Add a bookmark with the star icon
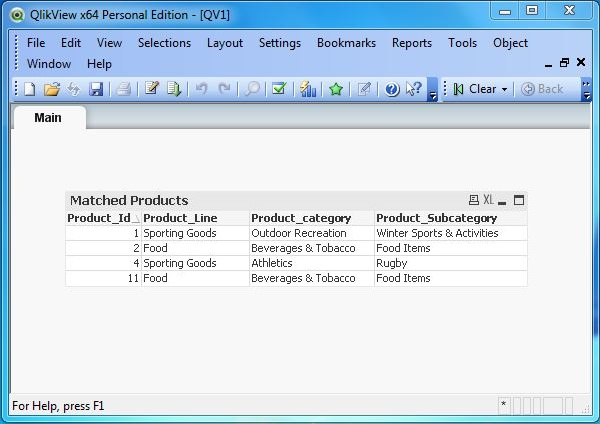Screen dimensions: 600x424 (336, 89)
